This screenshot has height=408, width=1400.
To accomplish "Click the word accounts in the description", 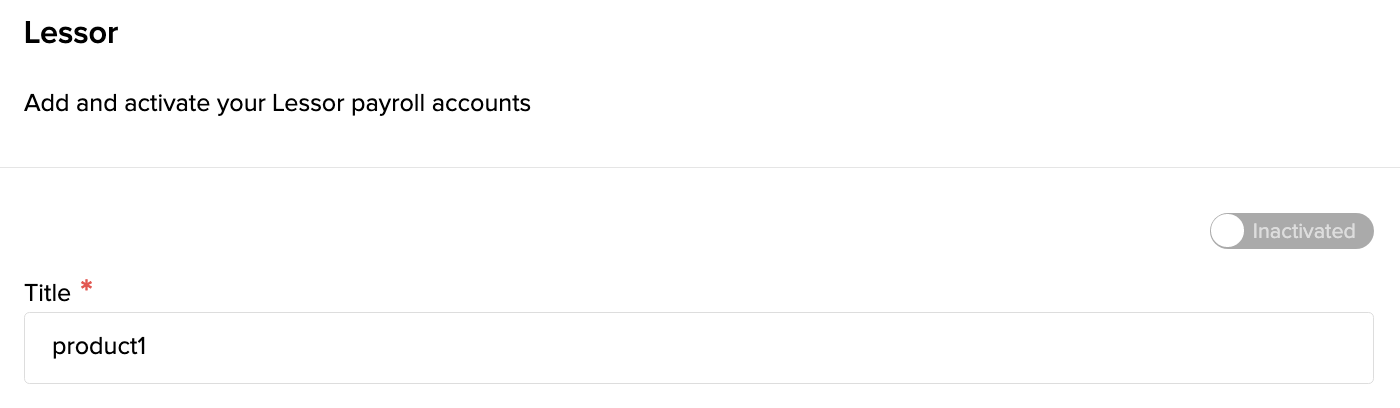I will point(481,103).
